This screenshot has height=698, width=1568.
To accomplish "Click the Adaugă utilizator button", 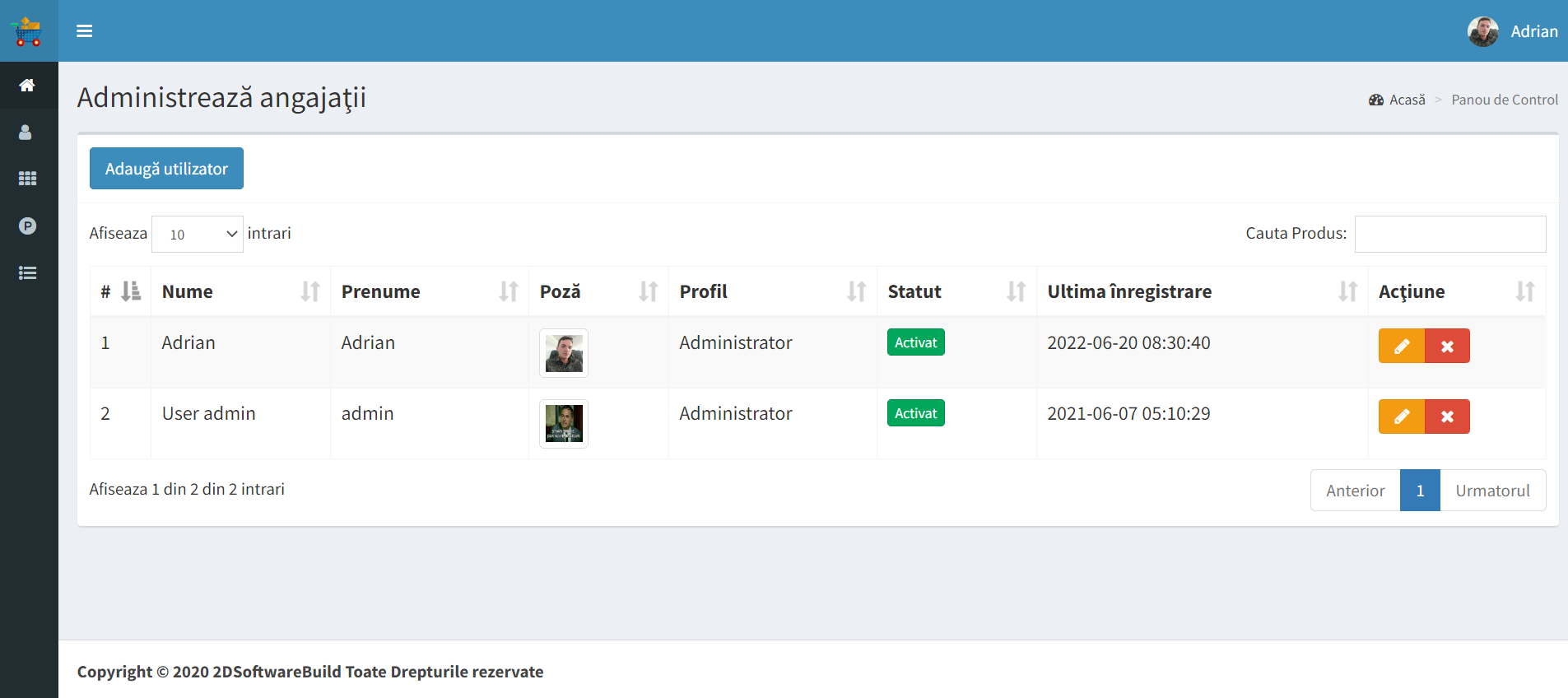I will click(x=166, y=169).
